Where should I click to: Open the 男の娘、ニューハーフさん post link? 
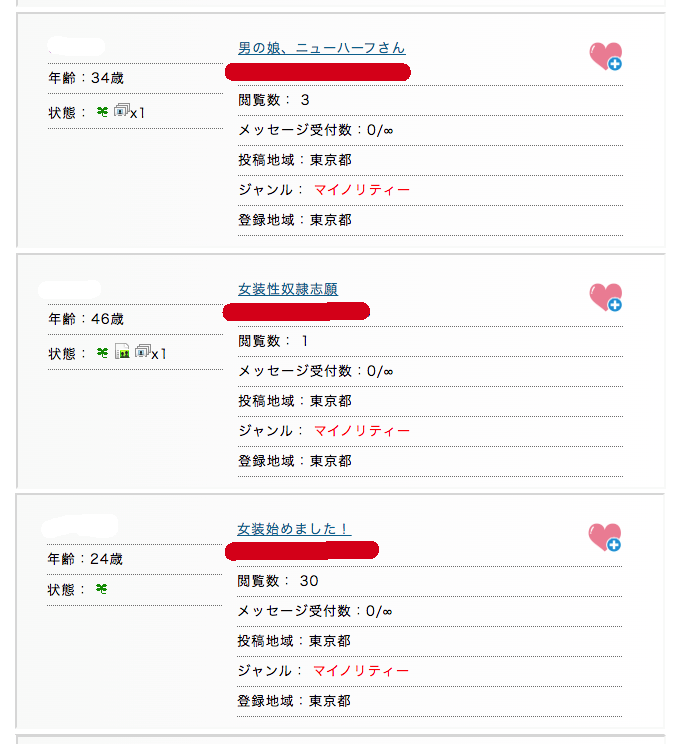point(322,48)
